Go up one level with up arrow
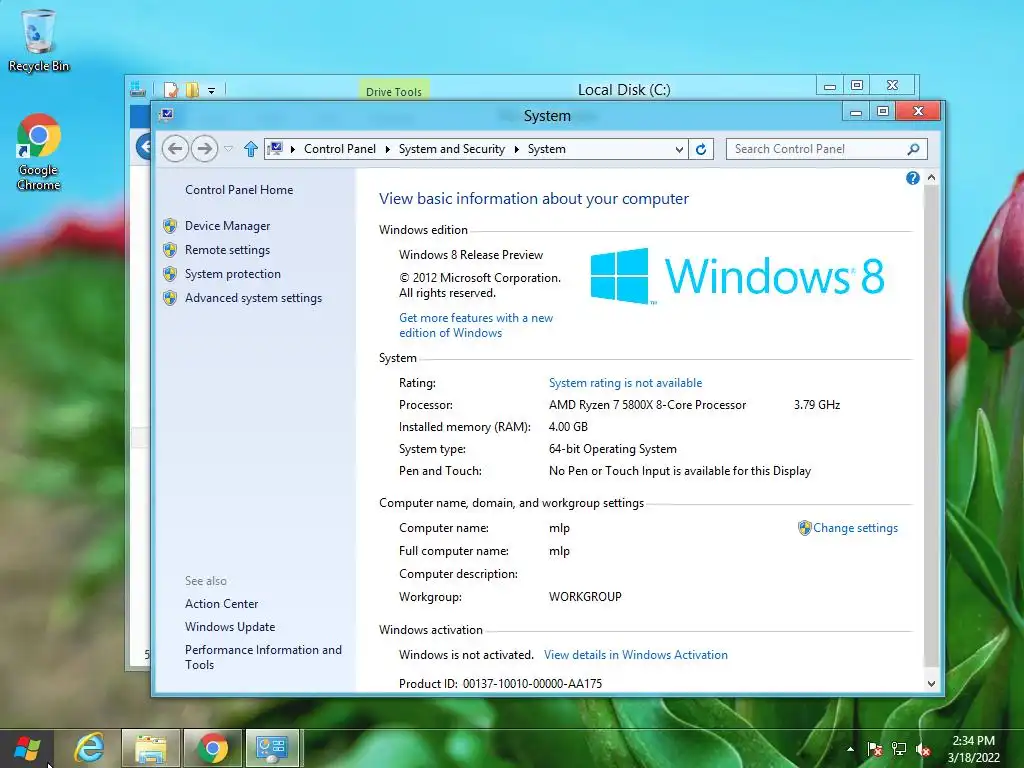This screenshot has width=1024, height=768. [251, 149]
